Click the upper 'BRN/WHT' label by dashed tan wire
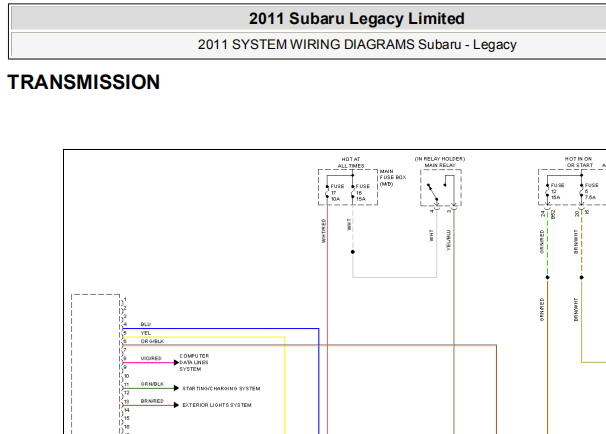The image size is (606, 434). (x=576, y=242)
